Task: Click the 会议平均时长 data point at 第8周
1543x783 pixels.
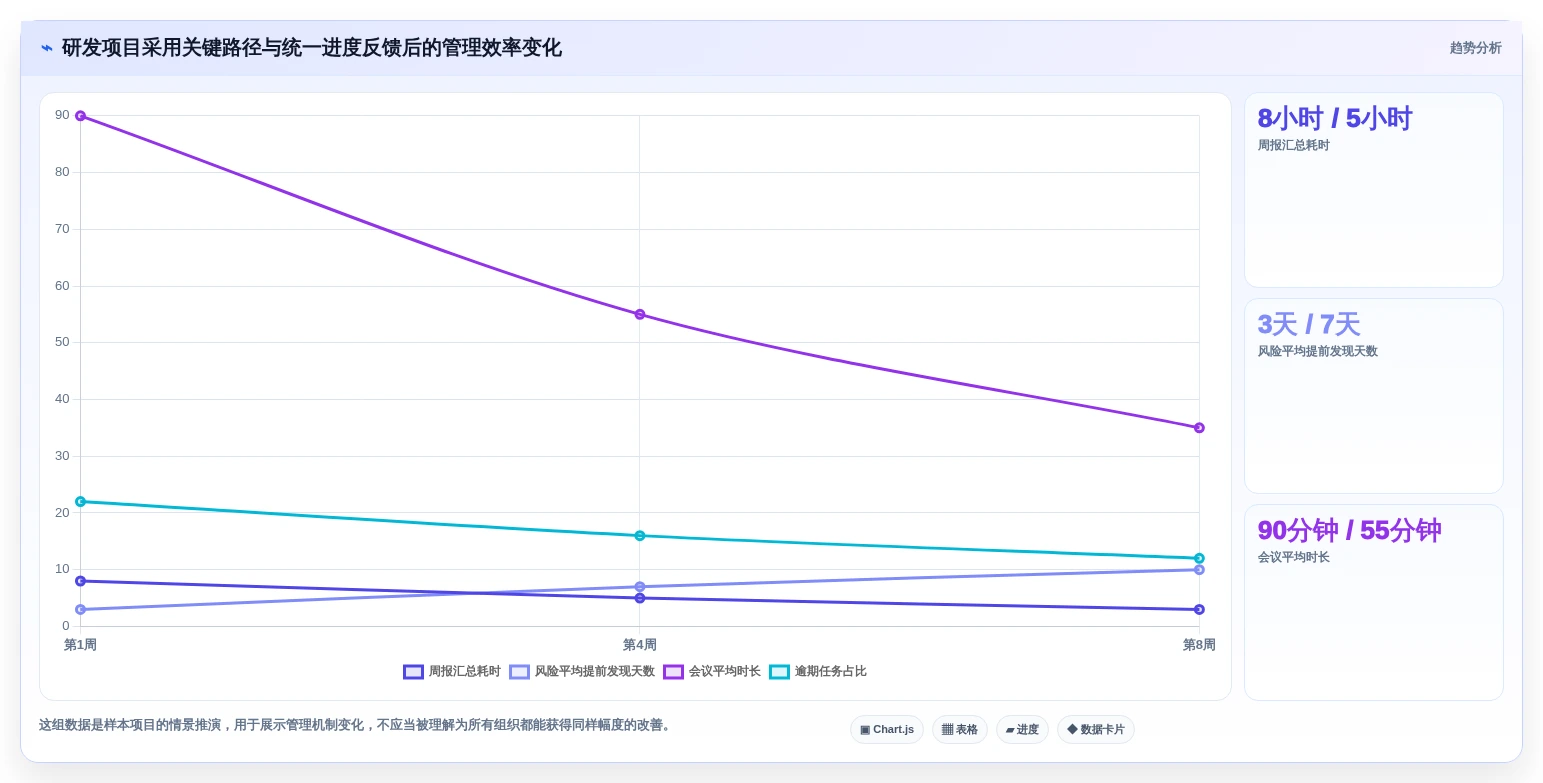Action: 1199,428
